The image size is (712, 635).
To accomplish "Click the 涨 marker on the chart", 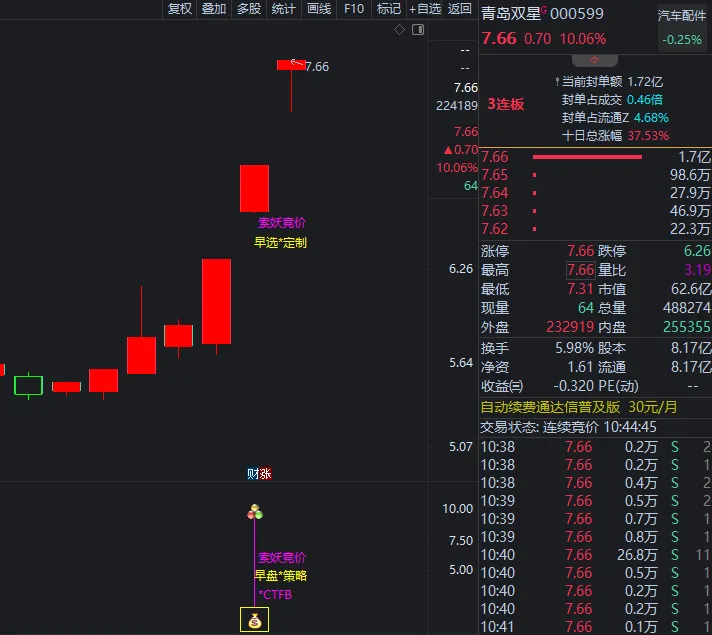I will (265, 474).
